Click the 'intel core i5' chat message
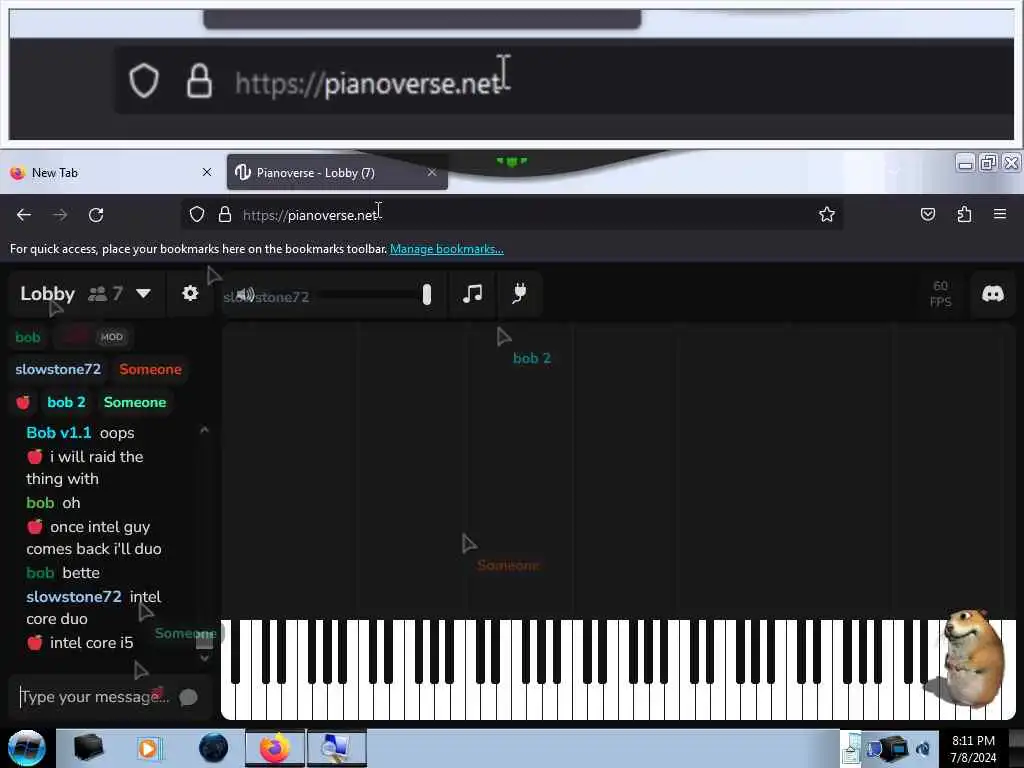This screenshot has width=1024, height=768. click(x=91, y=643)
